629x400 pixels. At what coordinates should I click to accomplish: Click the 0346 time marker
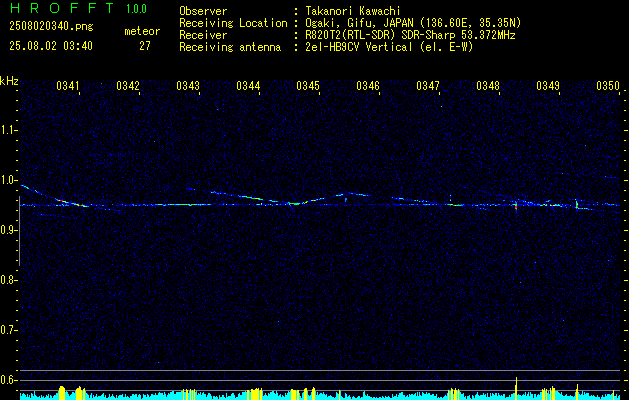click(x=368, y=85)
